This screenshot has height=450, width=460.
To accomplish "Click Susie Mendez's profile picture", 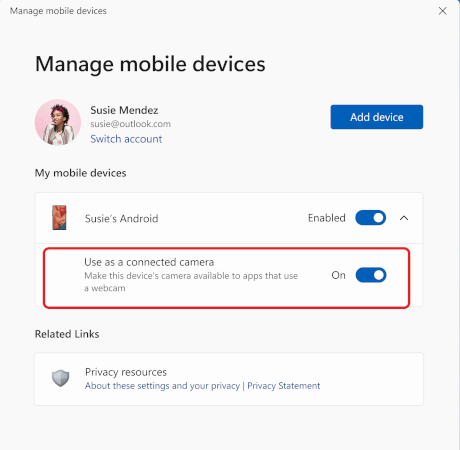I will click(x=58, y=122).
